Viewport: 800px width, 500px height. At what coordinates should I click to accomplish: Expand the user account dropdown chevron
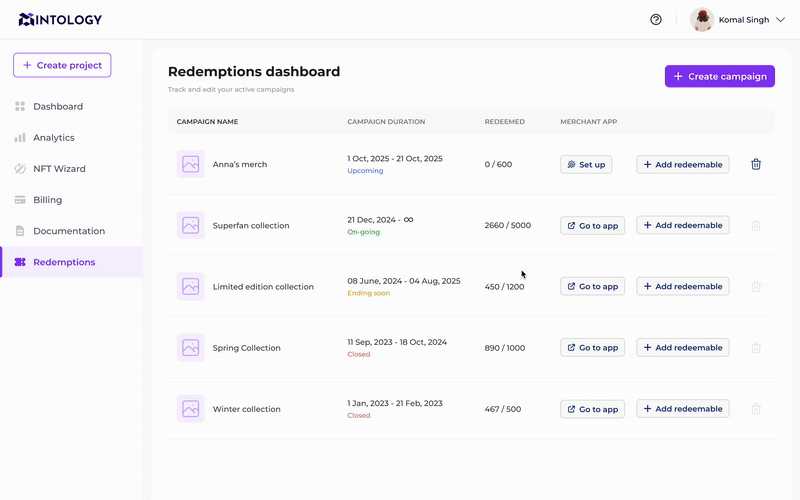click(x=780, y=19)
